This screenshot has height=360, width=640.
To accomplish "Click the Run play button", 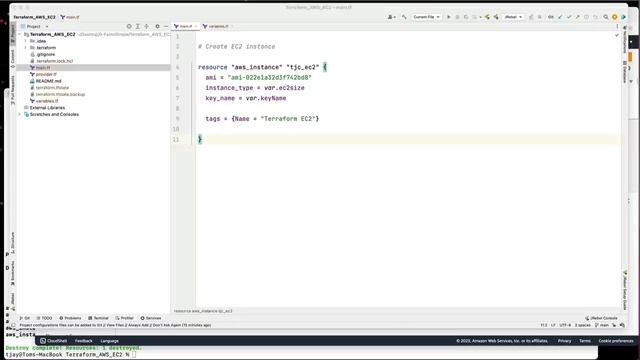I will pos(449,17).
